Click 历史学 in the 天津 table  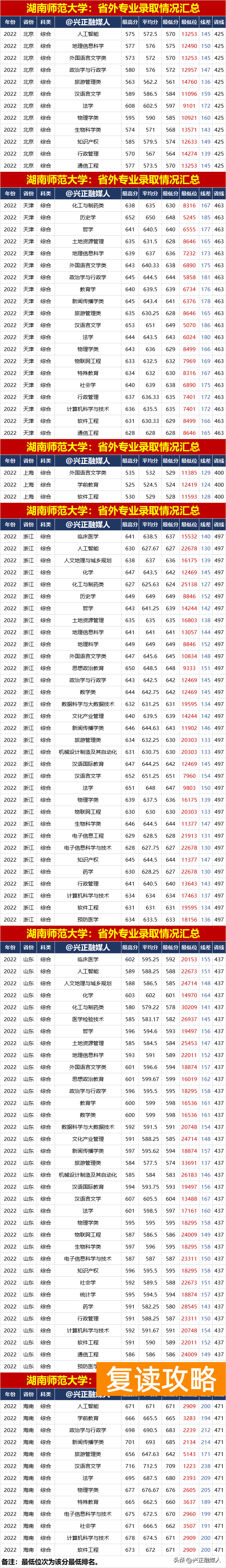[88, 217]
